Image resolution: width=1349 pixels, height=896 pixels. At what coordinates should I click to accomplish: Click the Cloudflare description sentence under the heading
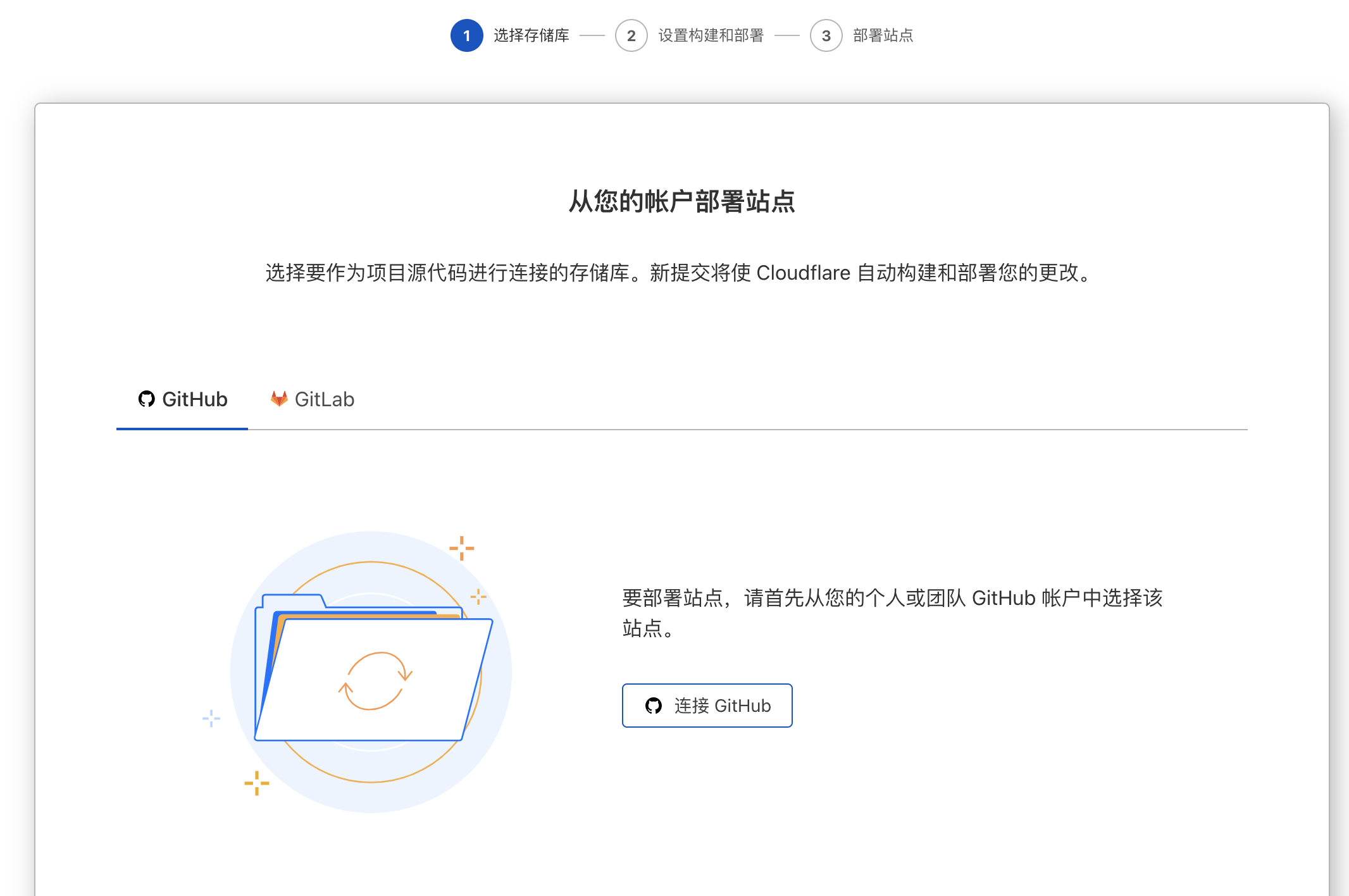[x=681, y=273]
